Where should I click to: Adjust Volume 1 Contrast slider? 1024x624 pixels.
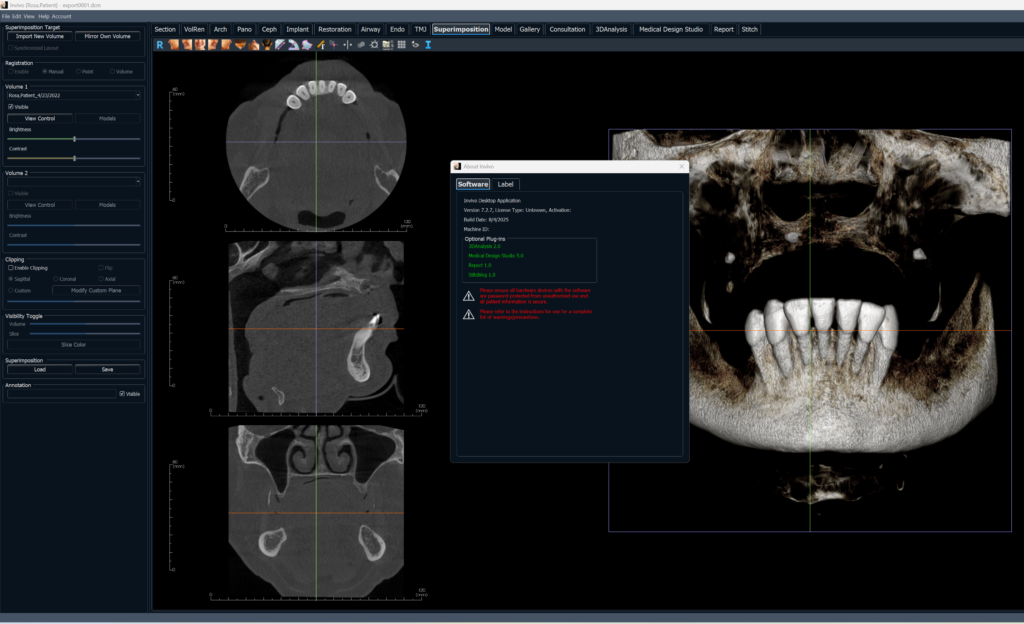click(74, 159)
